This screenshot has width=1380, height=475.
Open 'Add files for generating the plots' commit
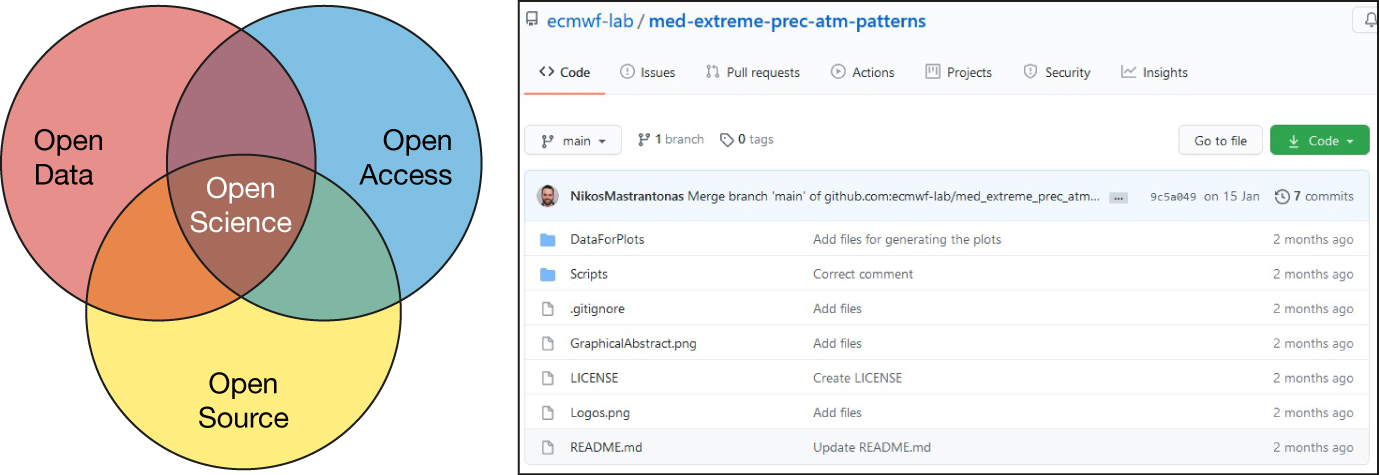[x=907, y=239]
